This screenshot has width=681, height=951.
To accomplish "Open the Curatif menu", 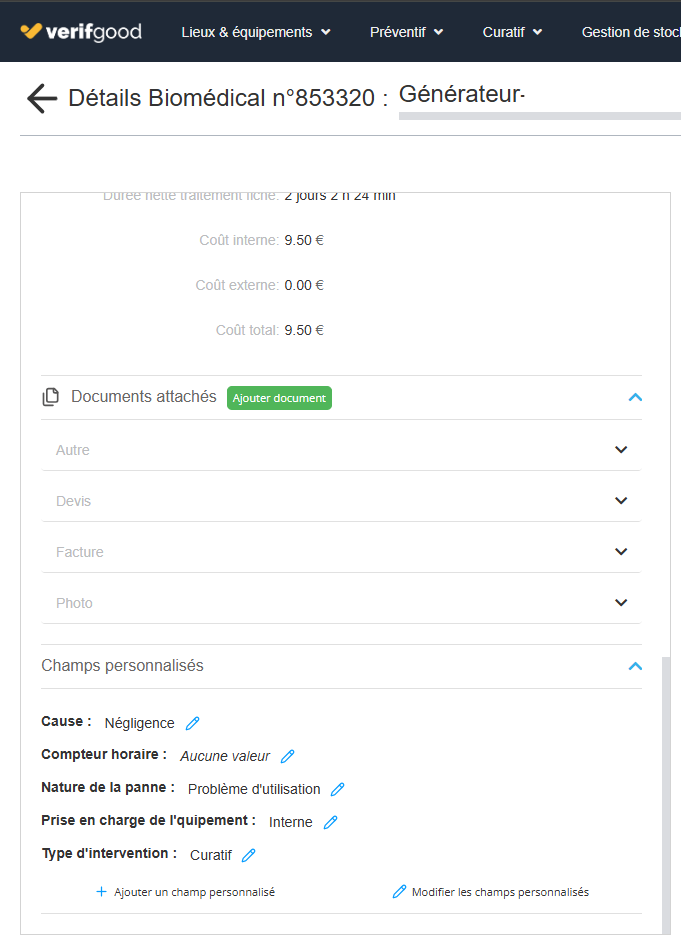I will [x=512, y=32].
